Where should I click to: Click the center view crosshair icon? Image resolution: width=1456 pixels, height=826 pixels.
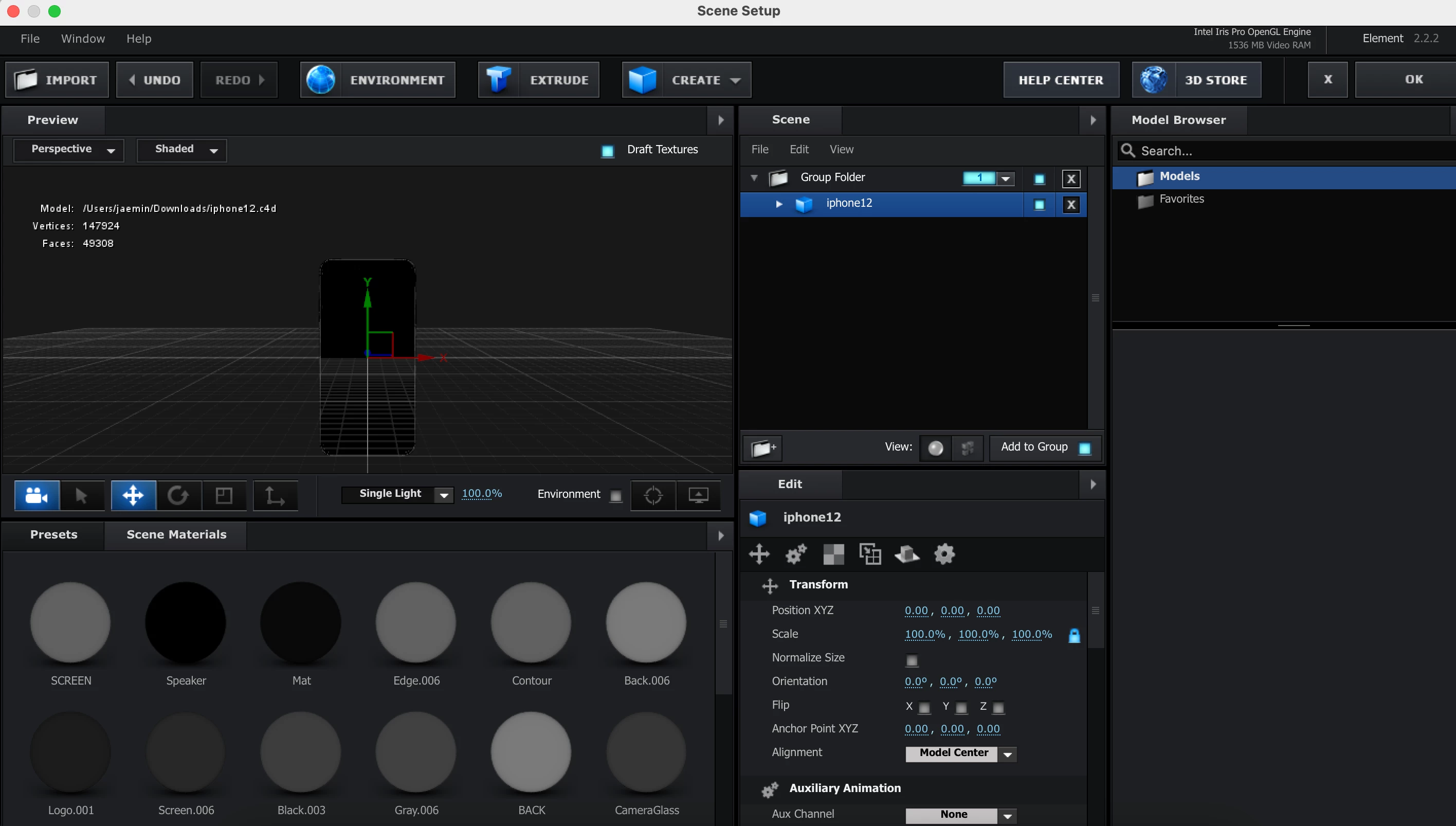[653, 495]
